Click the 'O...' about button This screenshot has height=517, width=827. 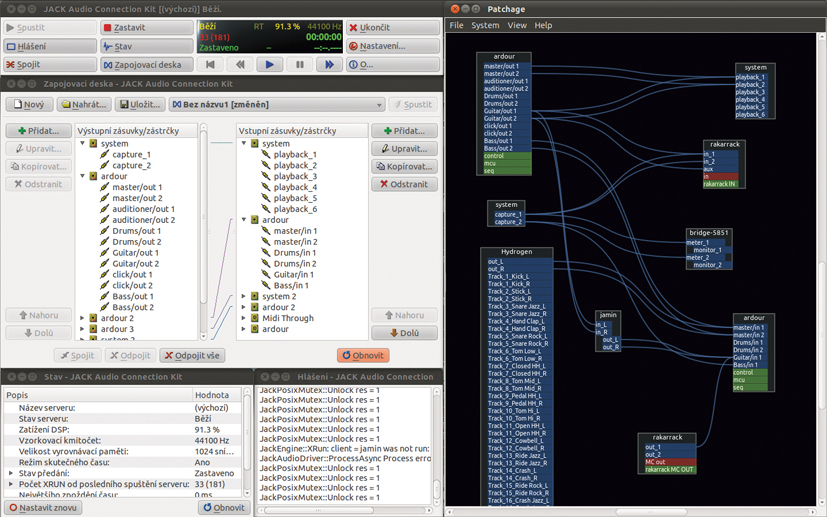coord(393,64)
